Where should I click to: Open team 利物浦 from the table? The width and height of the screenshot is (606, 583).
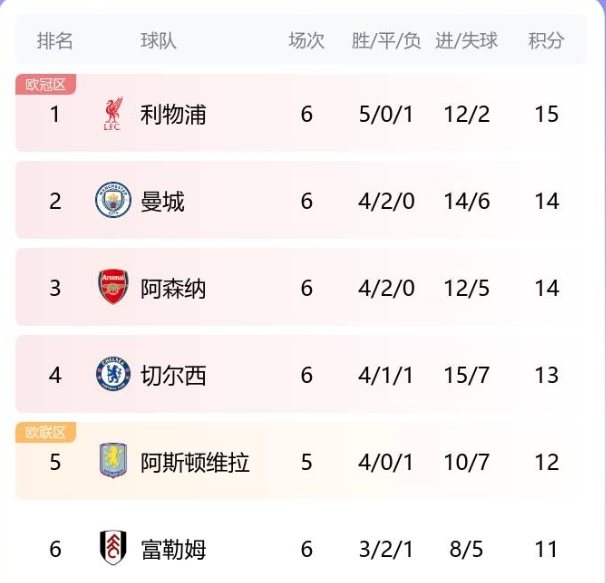click(173, 114)
